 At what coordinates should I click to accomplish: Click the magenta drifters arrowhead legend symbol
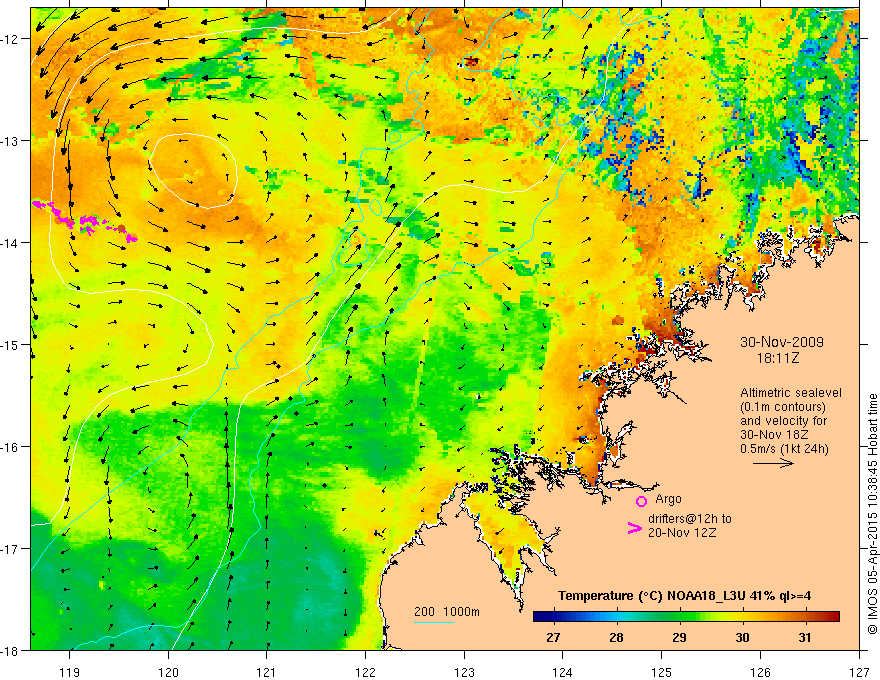pos(635,528)
